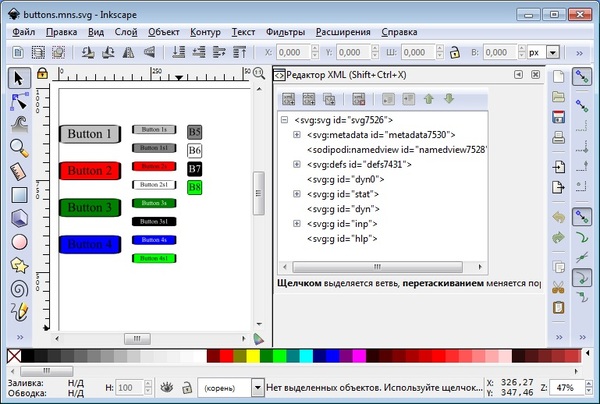Viewport: 600px width, 404px height.
Task: Toggle current layer lock in status bar
Action: (184, 386)
